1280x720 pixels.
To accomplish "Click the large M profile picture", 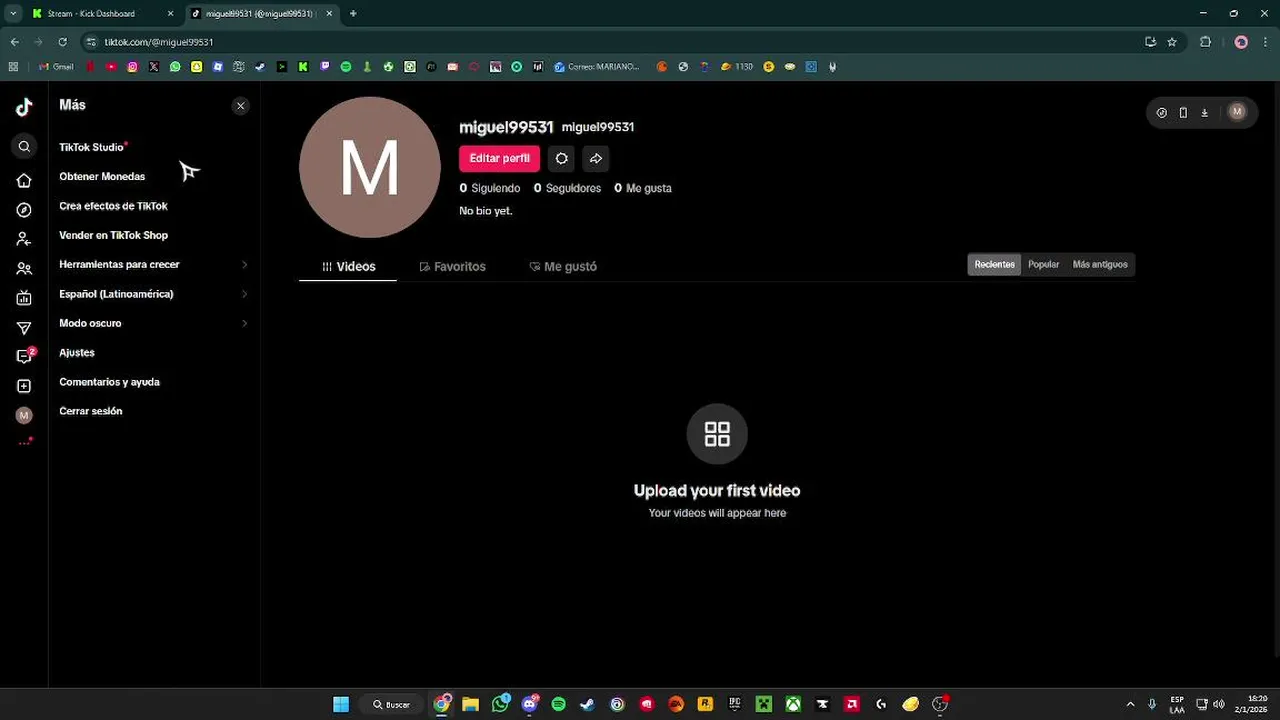I will [x=370, y=167].
